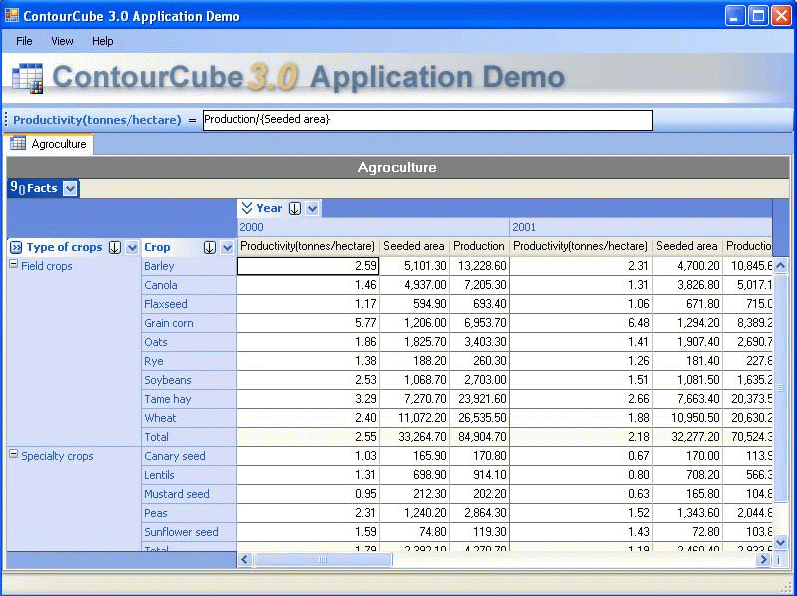Click the Production/{Seeded area} formula field
The width and height of the screenshot is (797, 596).
(427, 120)
